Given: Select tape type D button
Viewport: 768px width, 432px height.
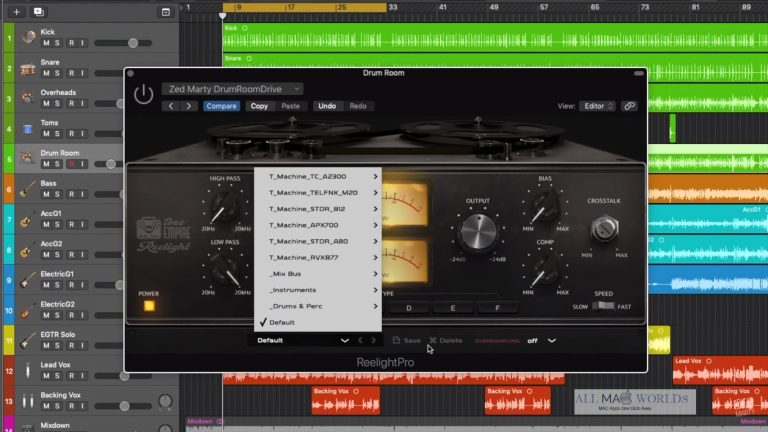Looking at the screenshot, I should coord(408,308).
